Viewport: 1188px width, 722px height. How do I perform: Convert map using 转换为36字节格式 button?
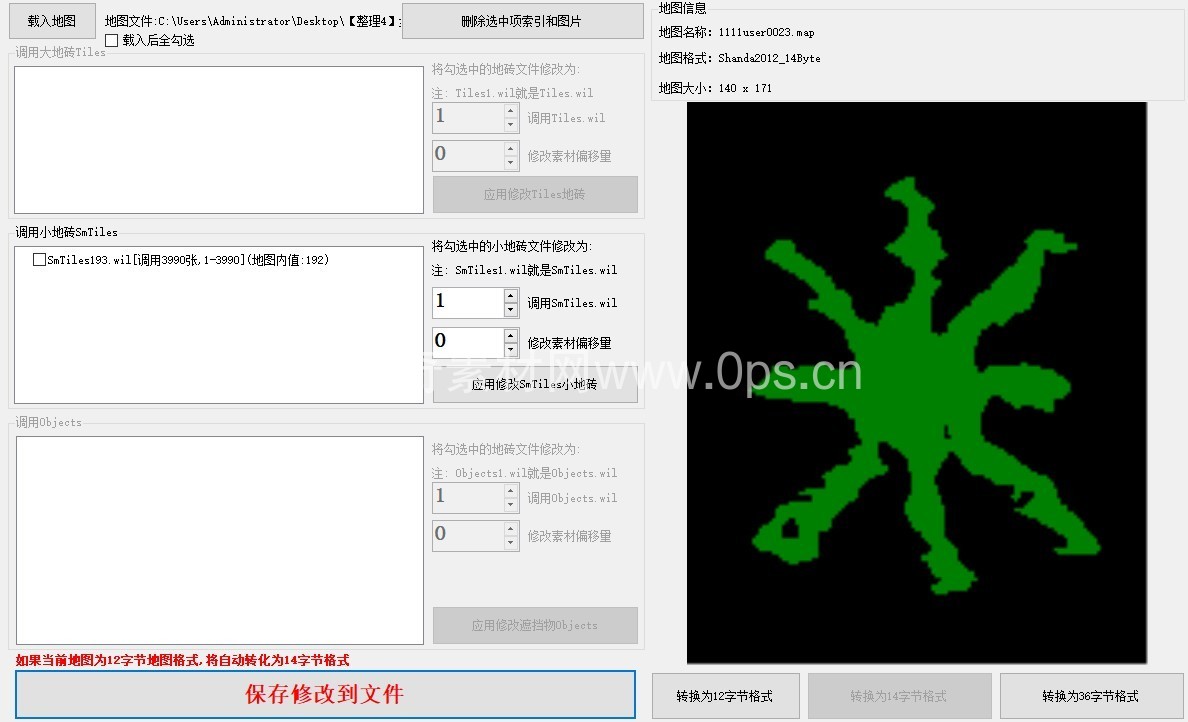1090,696
